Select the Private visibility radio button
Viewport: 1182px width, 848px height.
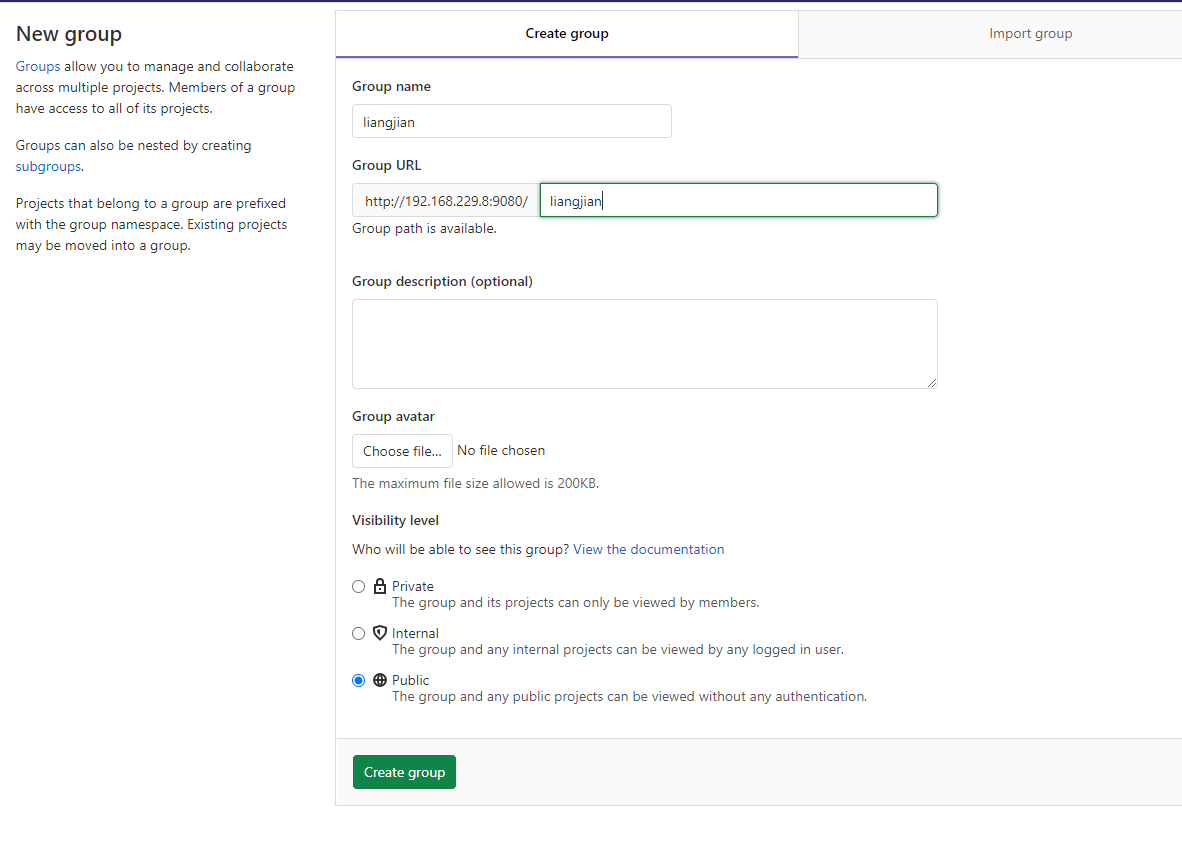pos(359,587)
